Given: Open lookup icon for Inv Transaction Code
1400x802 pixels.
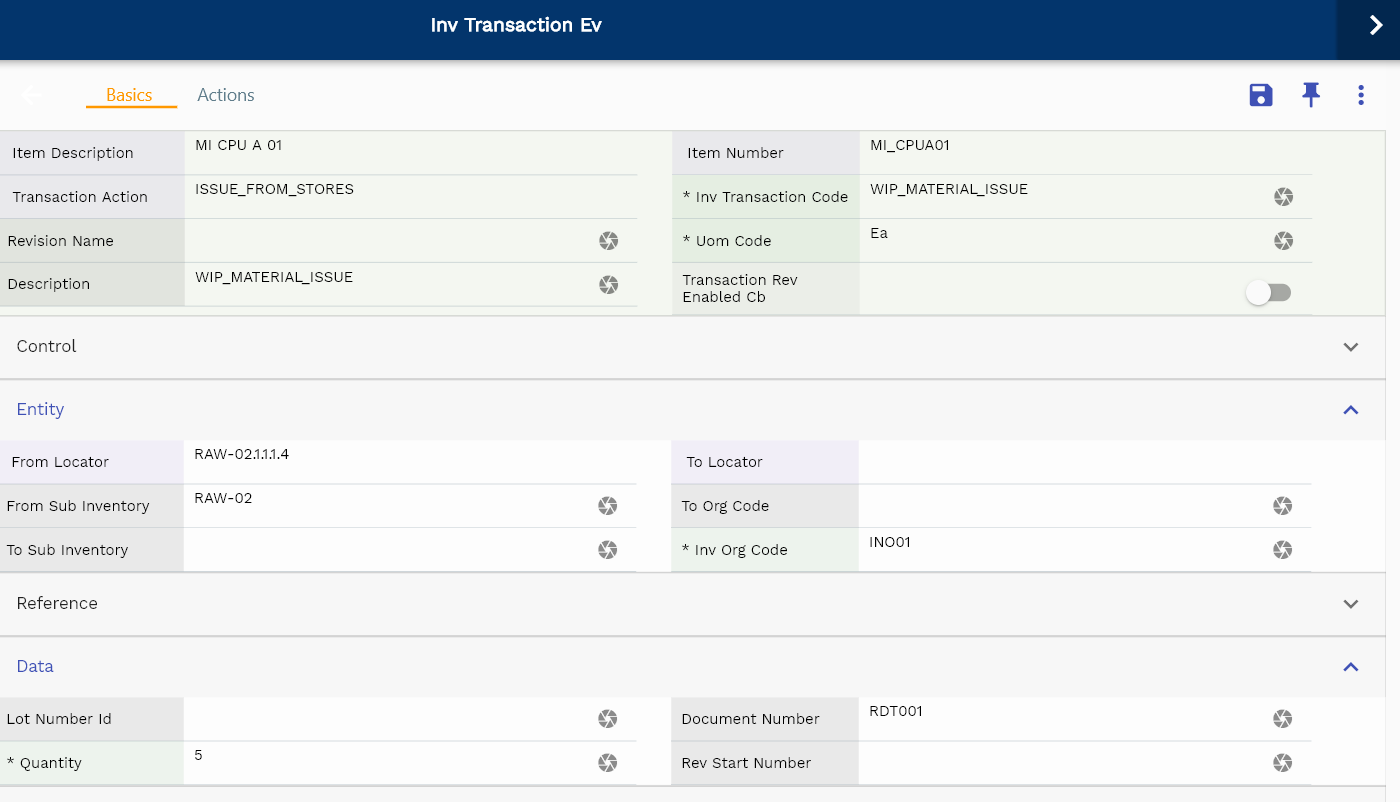Looking at the screenshot, I should (x=1283, y=197).
